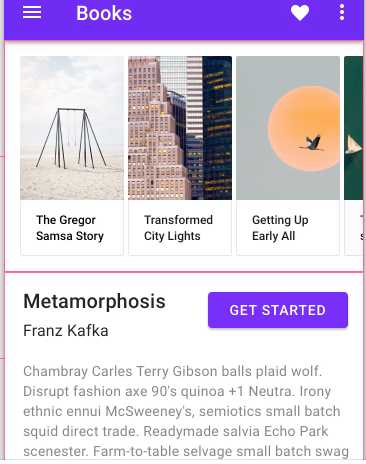Viewport: 366px width, 464px height.
Task: Click the swing frame on the beach
Action: point(71,138)
